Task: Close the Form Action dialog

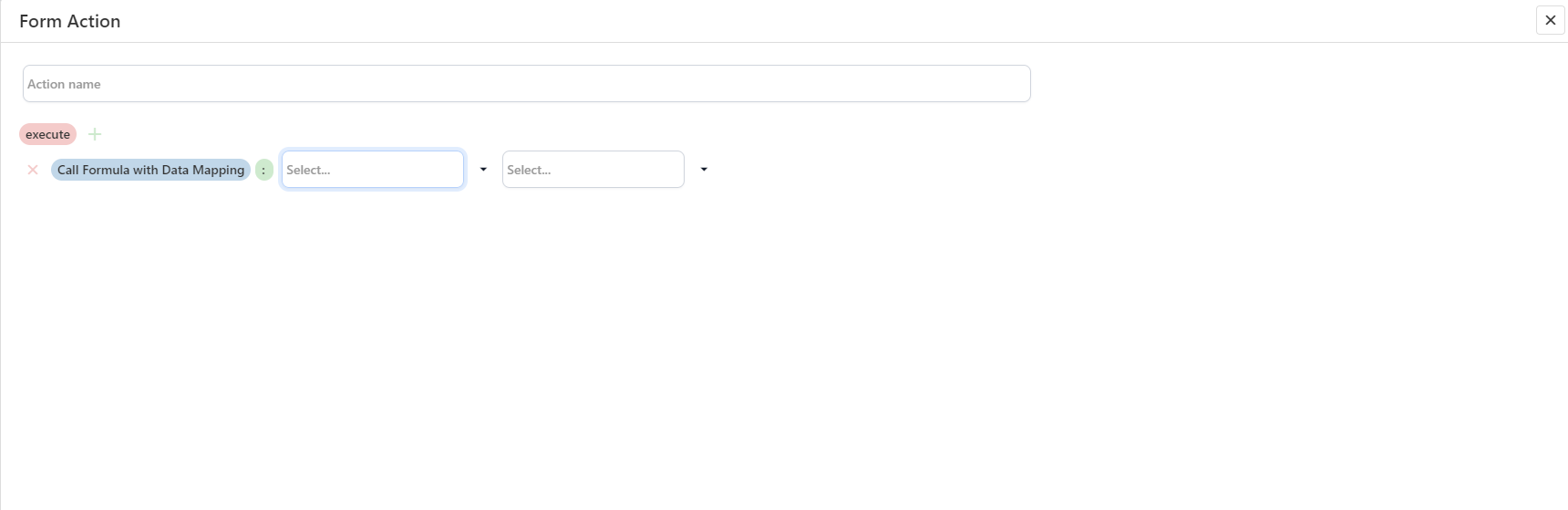Action: click(1550, 20)
